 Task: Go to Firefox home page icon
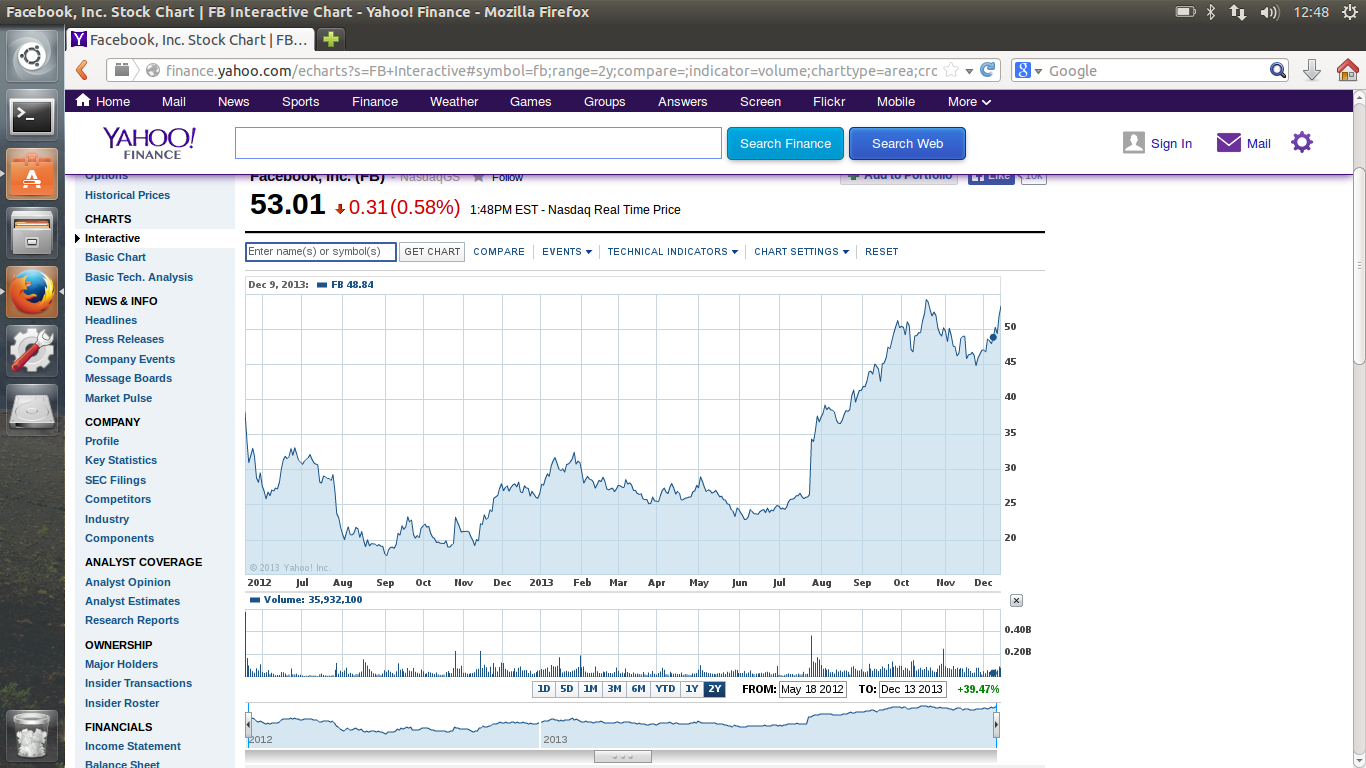pos(1347,70)
